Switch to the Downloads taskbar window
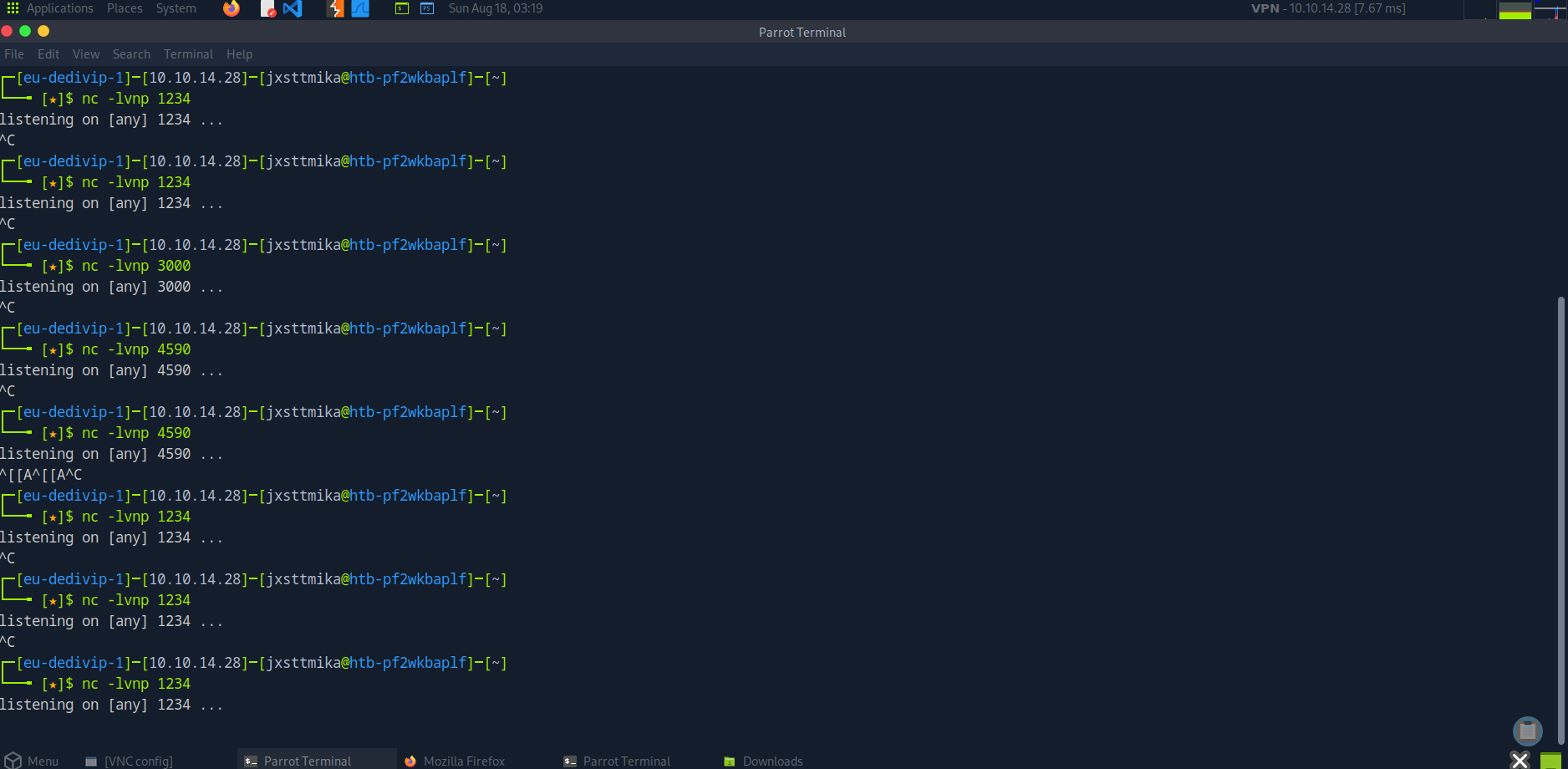1568x769 pixels. tap(763, 761)
